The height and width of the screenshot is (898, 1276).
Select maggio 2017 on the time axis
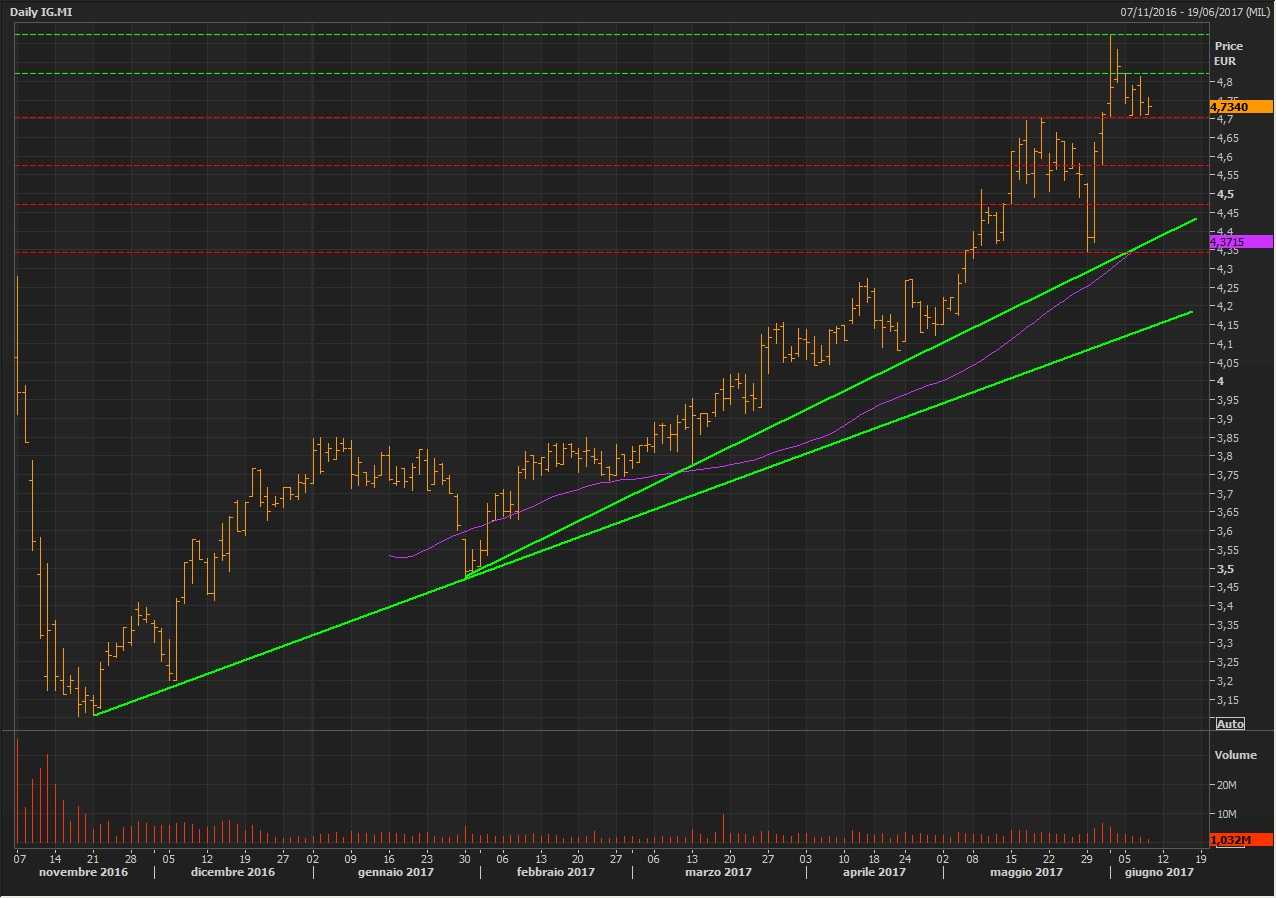1026,873
